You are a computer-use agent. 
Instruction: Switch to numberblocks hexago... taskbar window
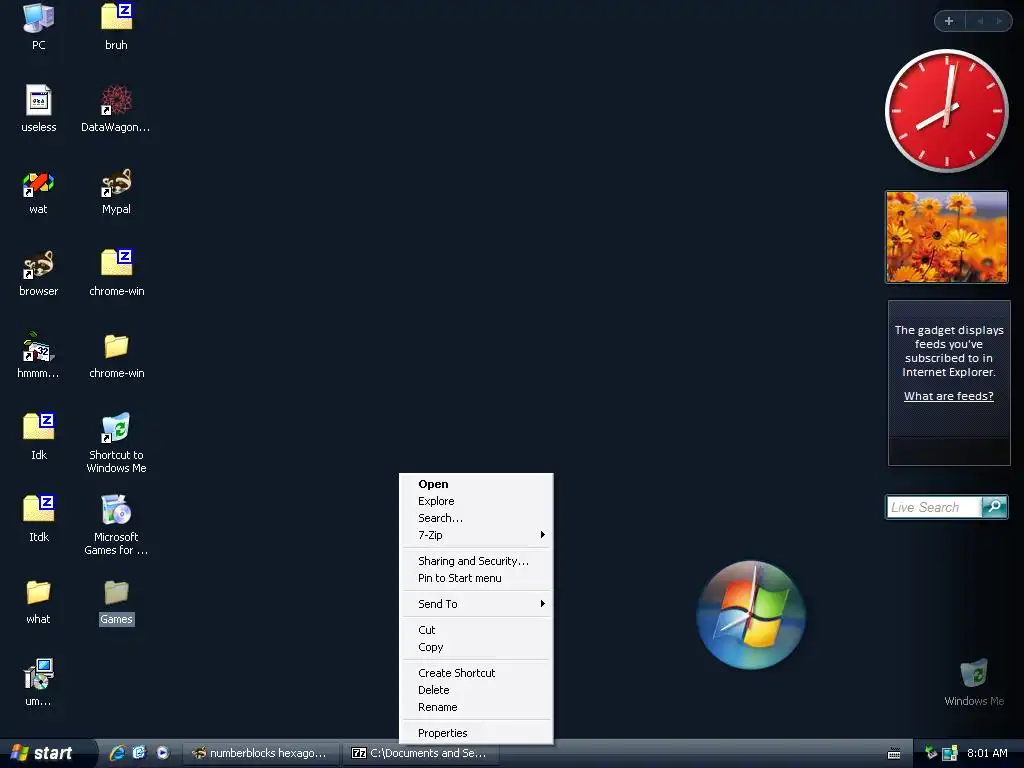[x=261, y=753]
